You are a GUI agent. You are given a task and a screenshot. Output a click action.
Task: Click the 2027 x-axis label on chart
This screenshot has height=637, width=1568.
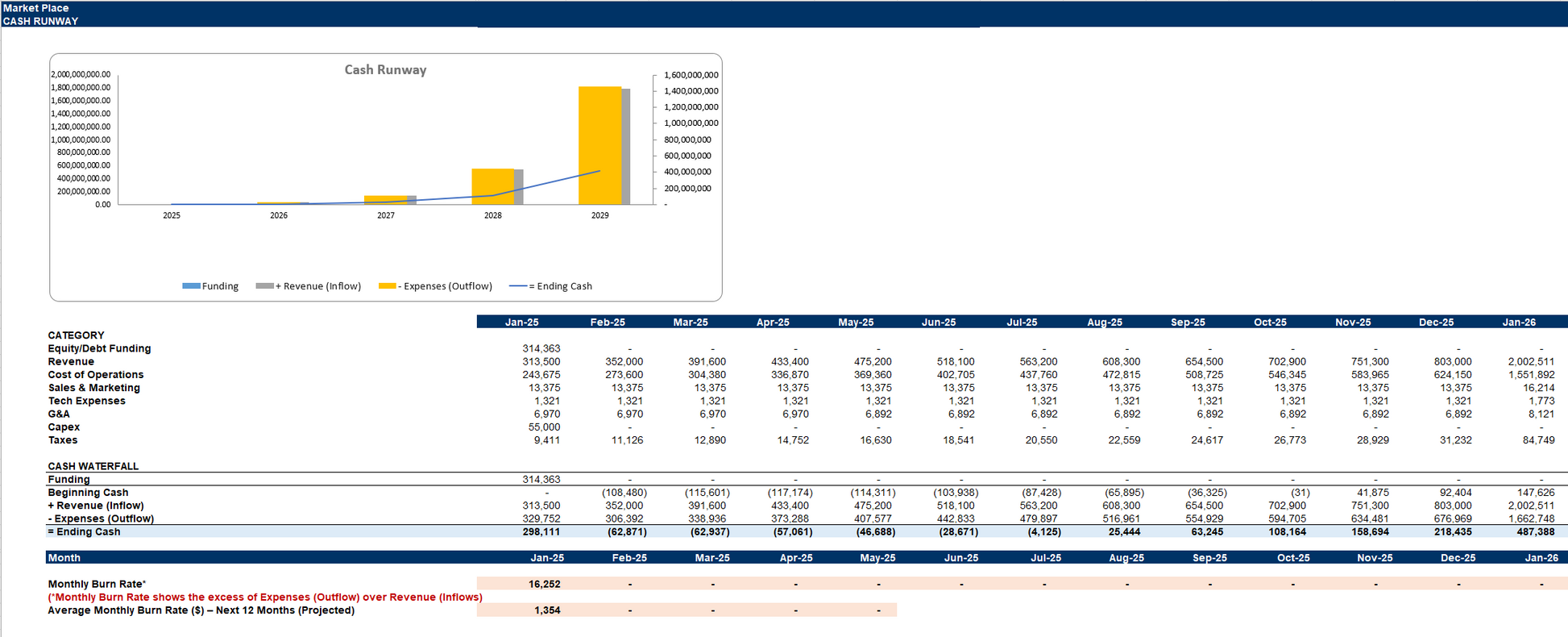386,216
